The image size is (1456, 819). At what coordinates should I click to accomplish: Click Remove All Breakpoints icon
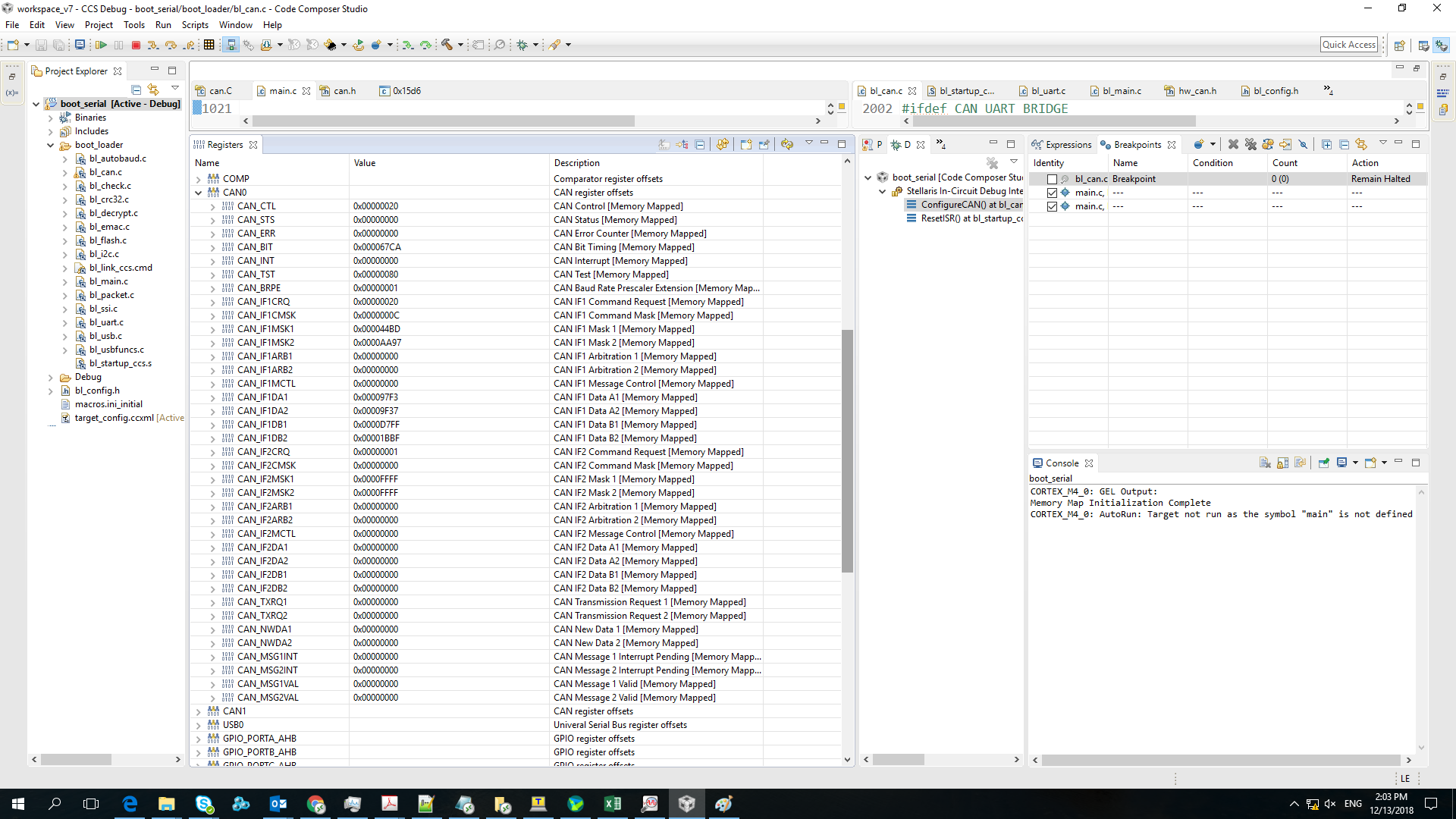coord(1250,144)
